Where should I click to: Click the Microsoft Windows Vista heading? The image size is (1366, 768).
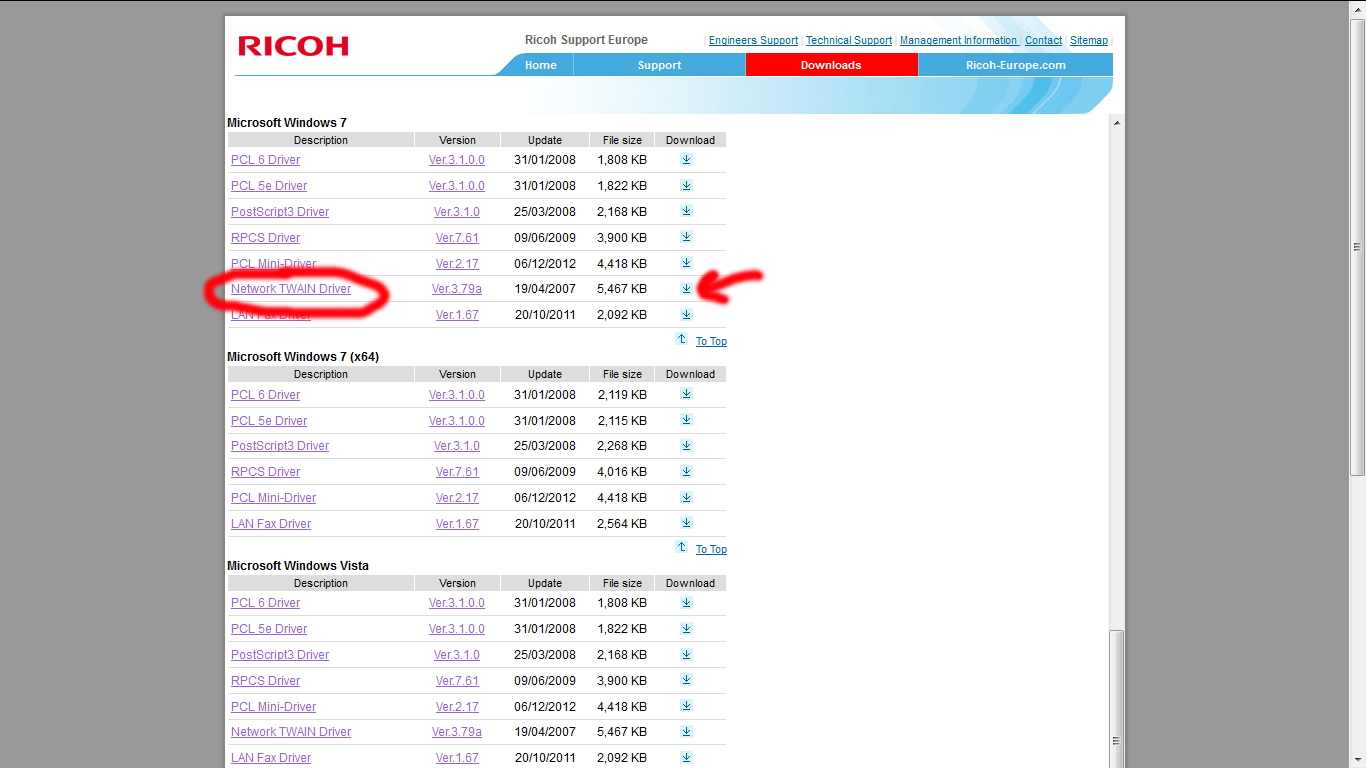298,566
